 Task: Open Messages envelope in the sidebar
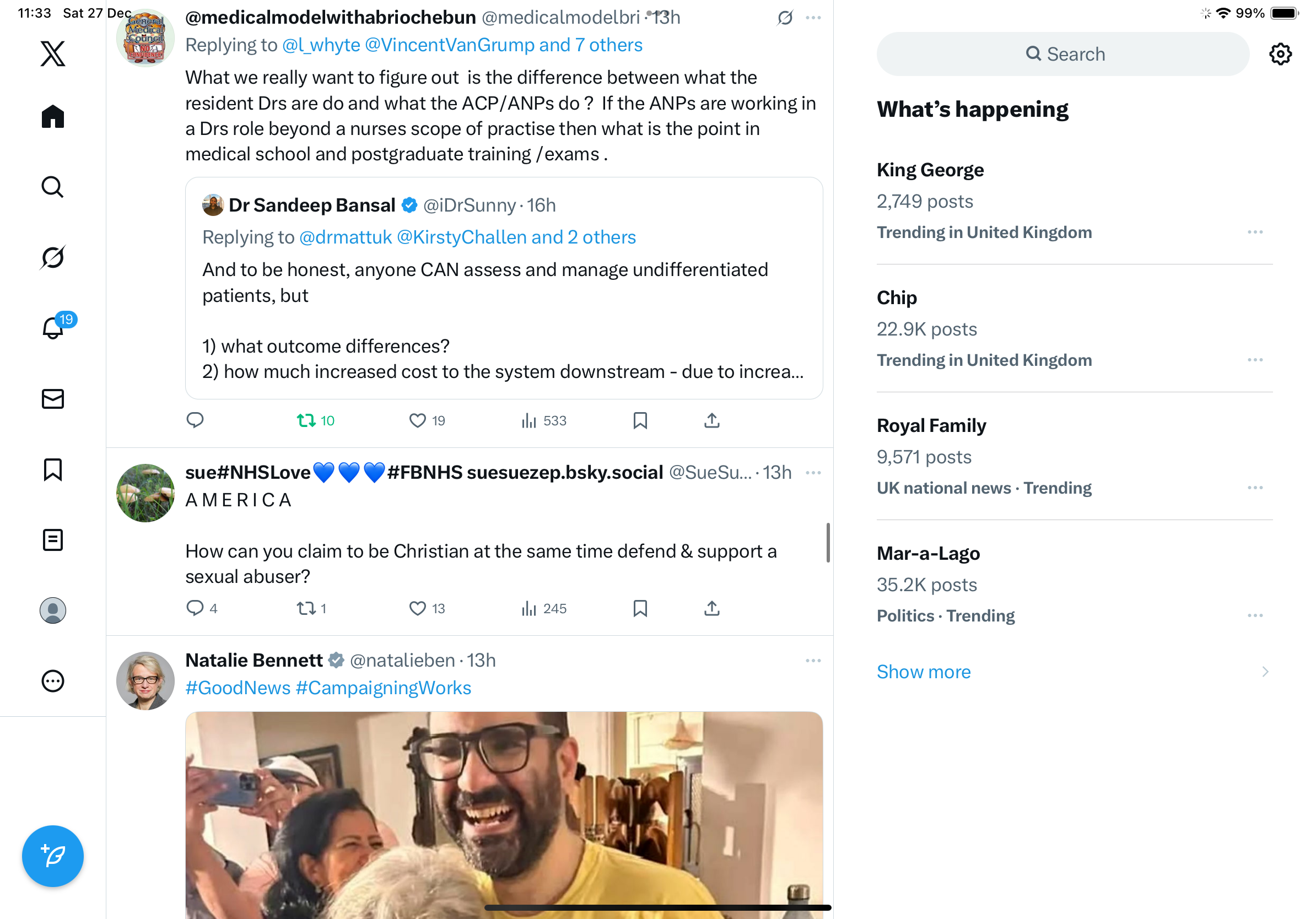coord(53,399)
